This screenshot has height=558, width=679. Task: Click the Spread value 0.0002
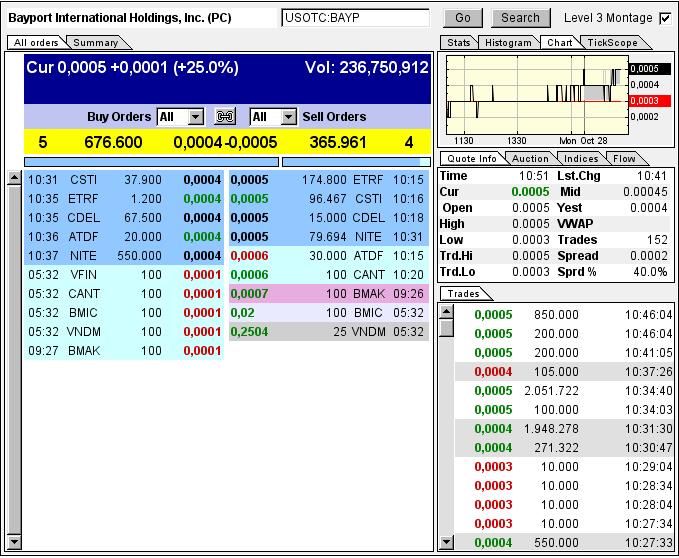649,256
